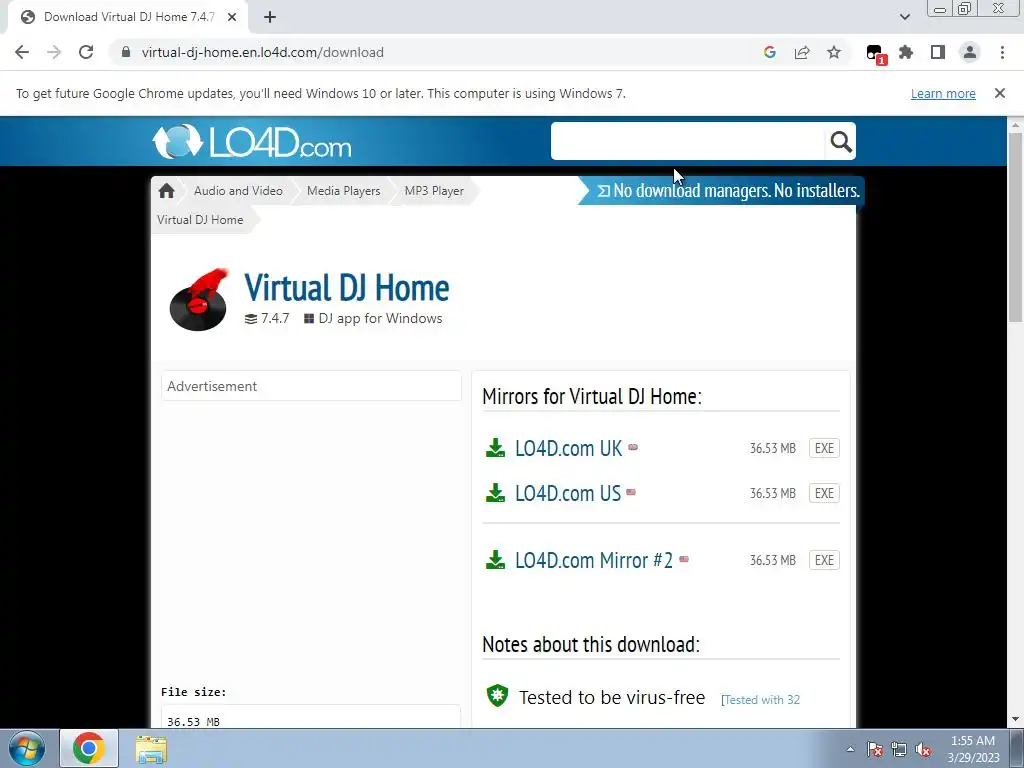Click the muted volume tray icon
This screenshot has height=768, width=1024.
point(923,749)
